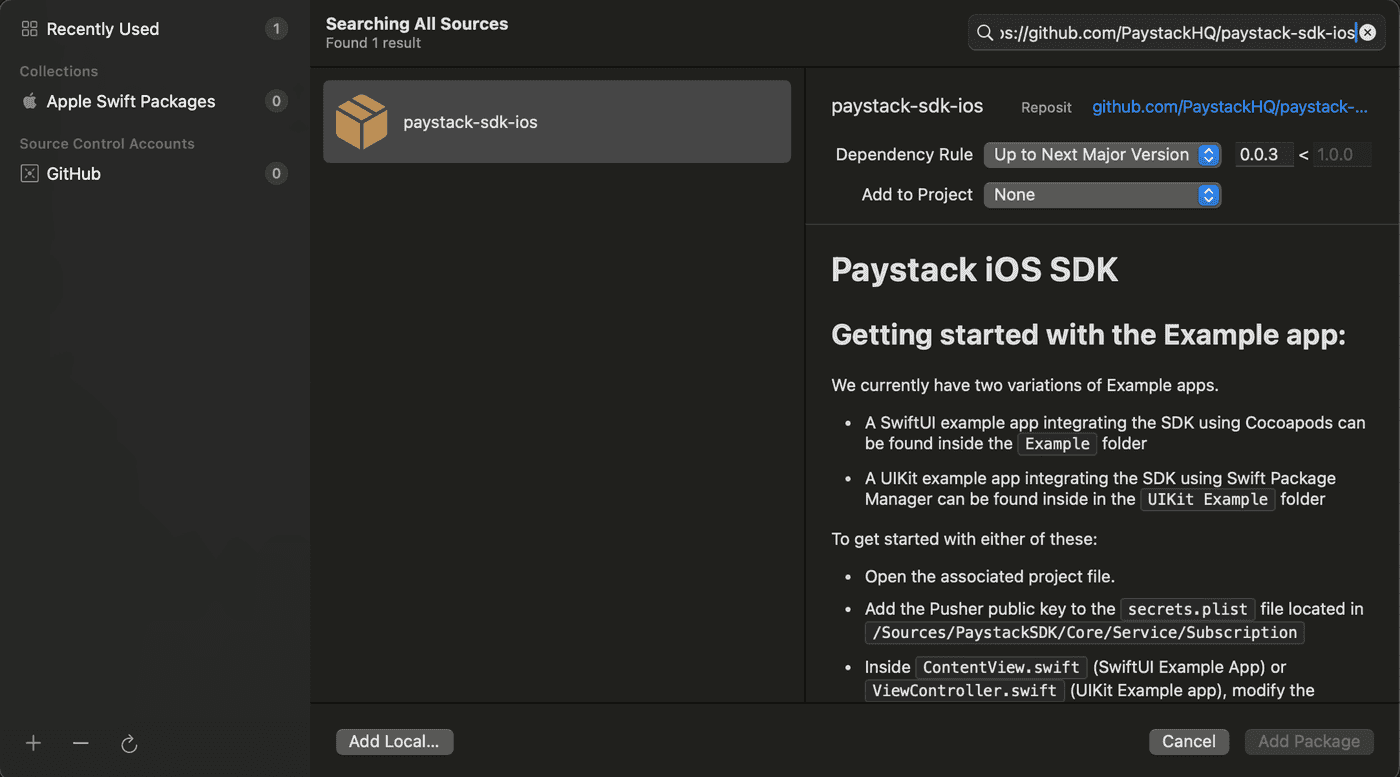Open the Dependency Rule dropdown
Viewport: 1400px width, 777px height.
tap(1102, 155)
